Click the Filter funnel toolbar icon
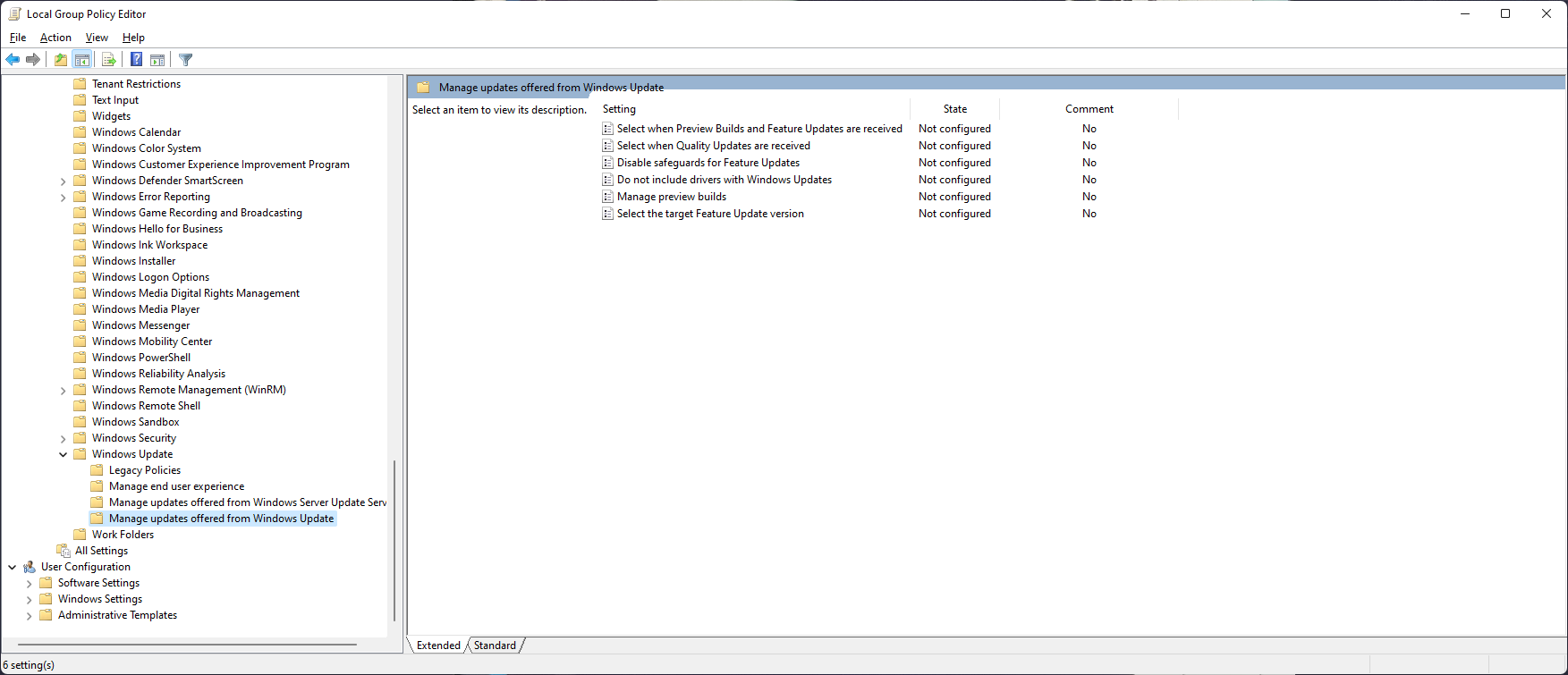Screen dimensions: 1568x675 [x=185, y=60]
